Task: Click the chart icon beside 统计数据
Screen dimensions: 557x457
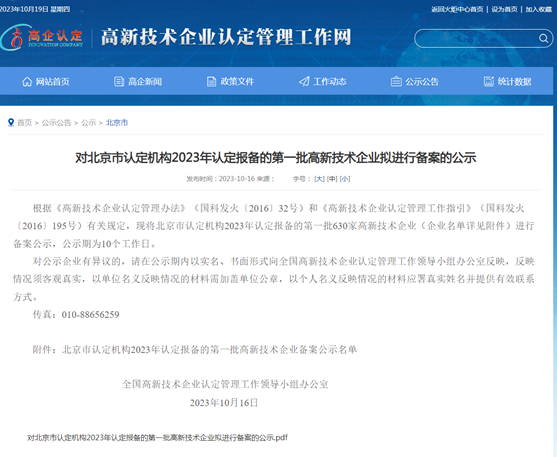Action: coord(489,81)
